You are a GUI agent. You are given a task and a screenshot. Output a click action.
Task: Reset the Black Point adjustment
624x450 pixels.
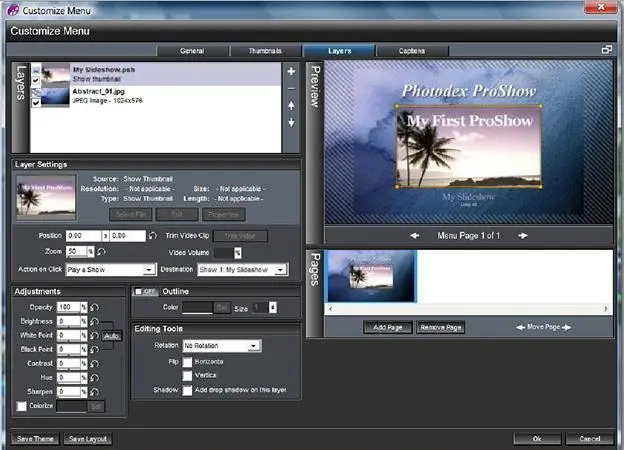94,349
